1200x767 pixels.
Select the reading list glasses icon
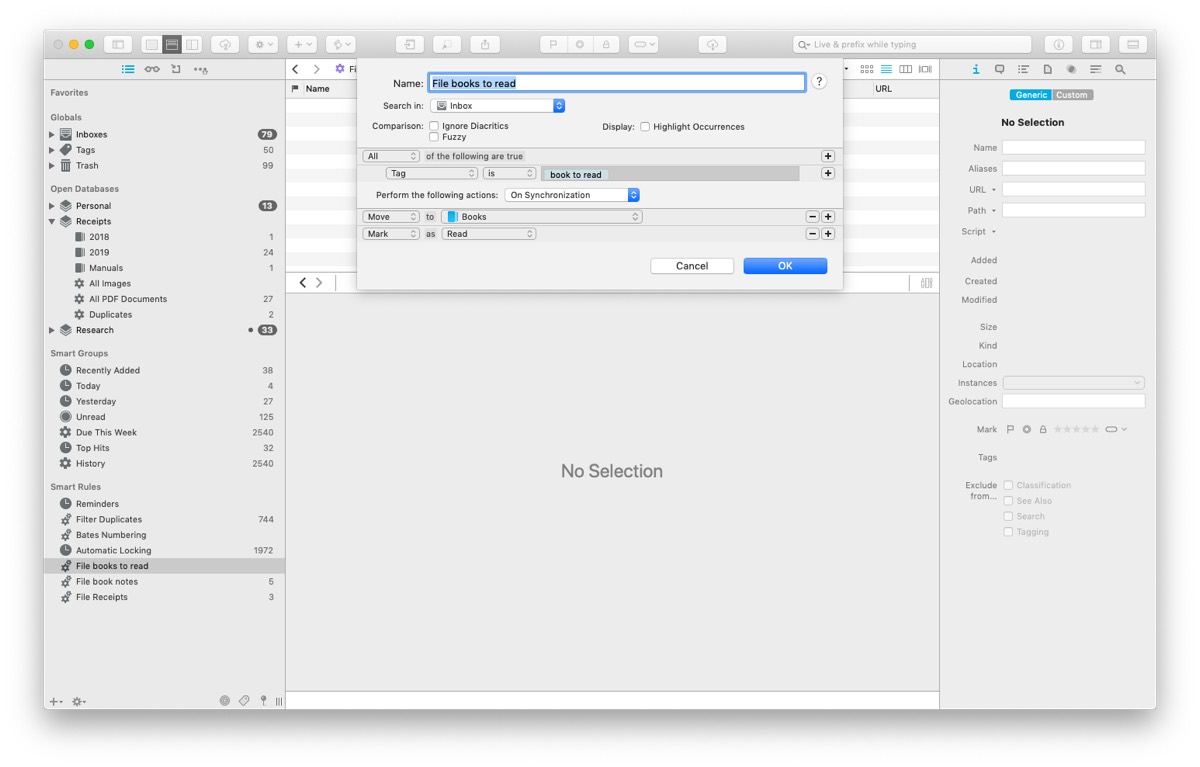pos(152,70)
